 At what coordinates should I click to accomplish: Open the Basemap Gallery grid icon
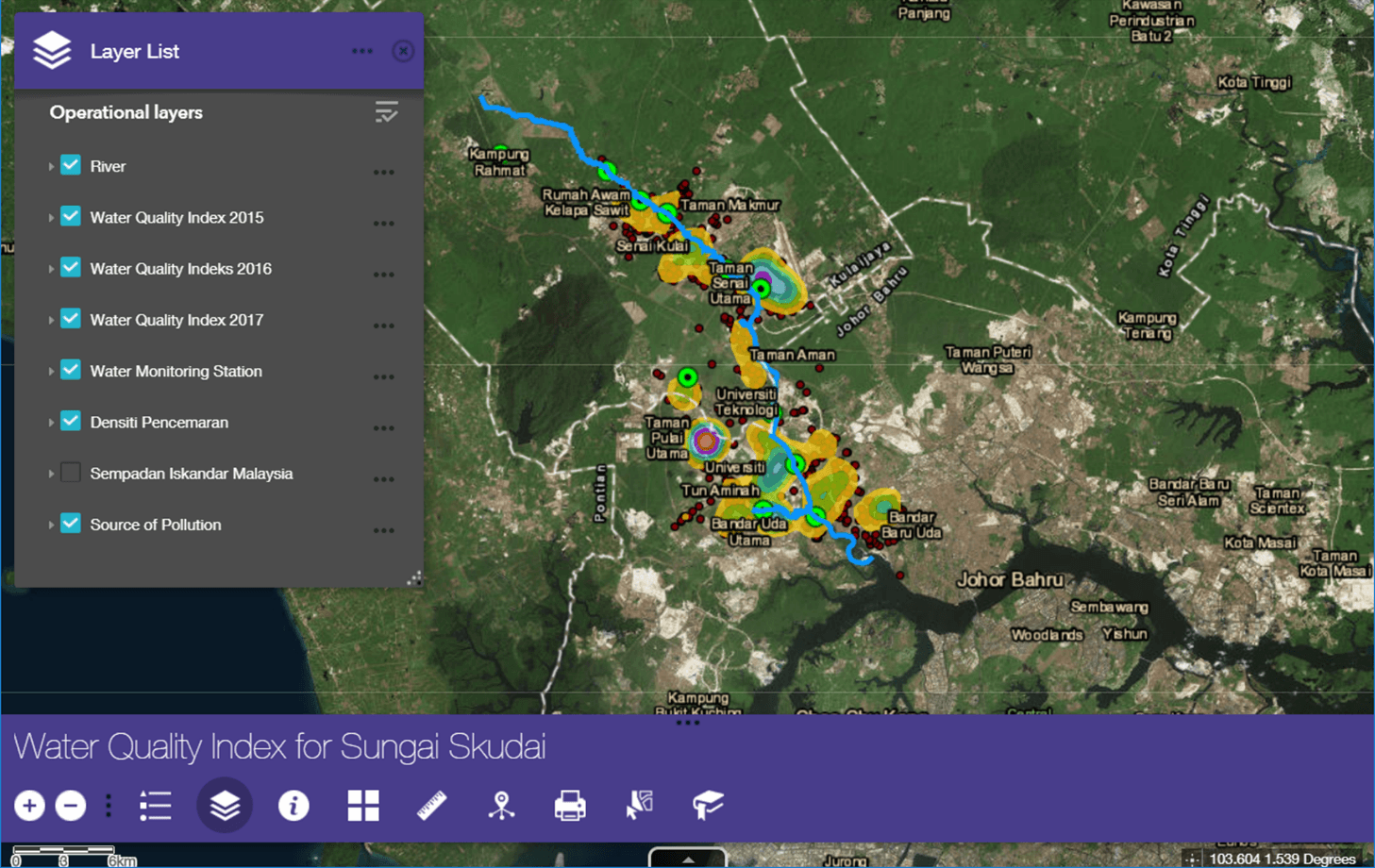(x=363, y=806)
